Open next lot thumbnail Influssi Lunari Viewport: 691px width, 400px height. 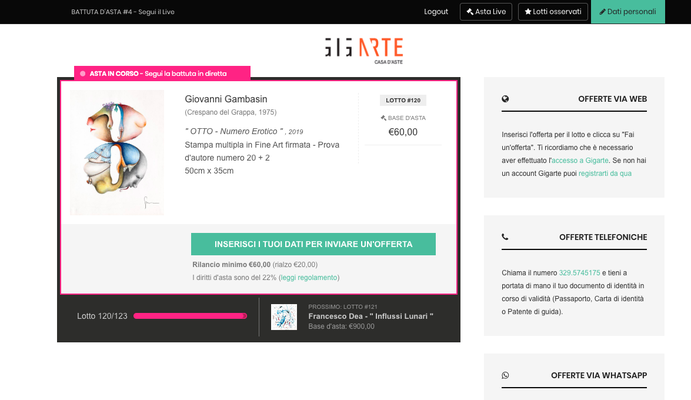[284, 317]
